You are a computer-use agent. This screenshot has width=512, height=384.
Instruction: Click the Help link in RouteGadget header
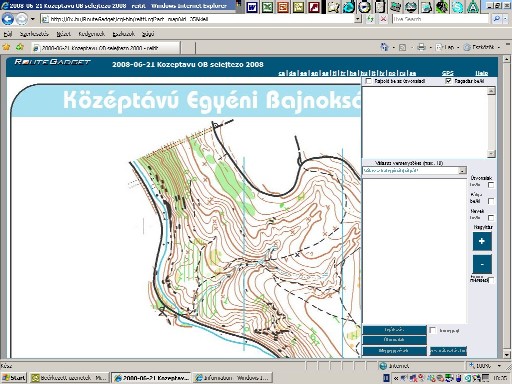click(x=481, y=73)
